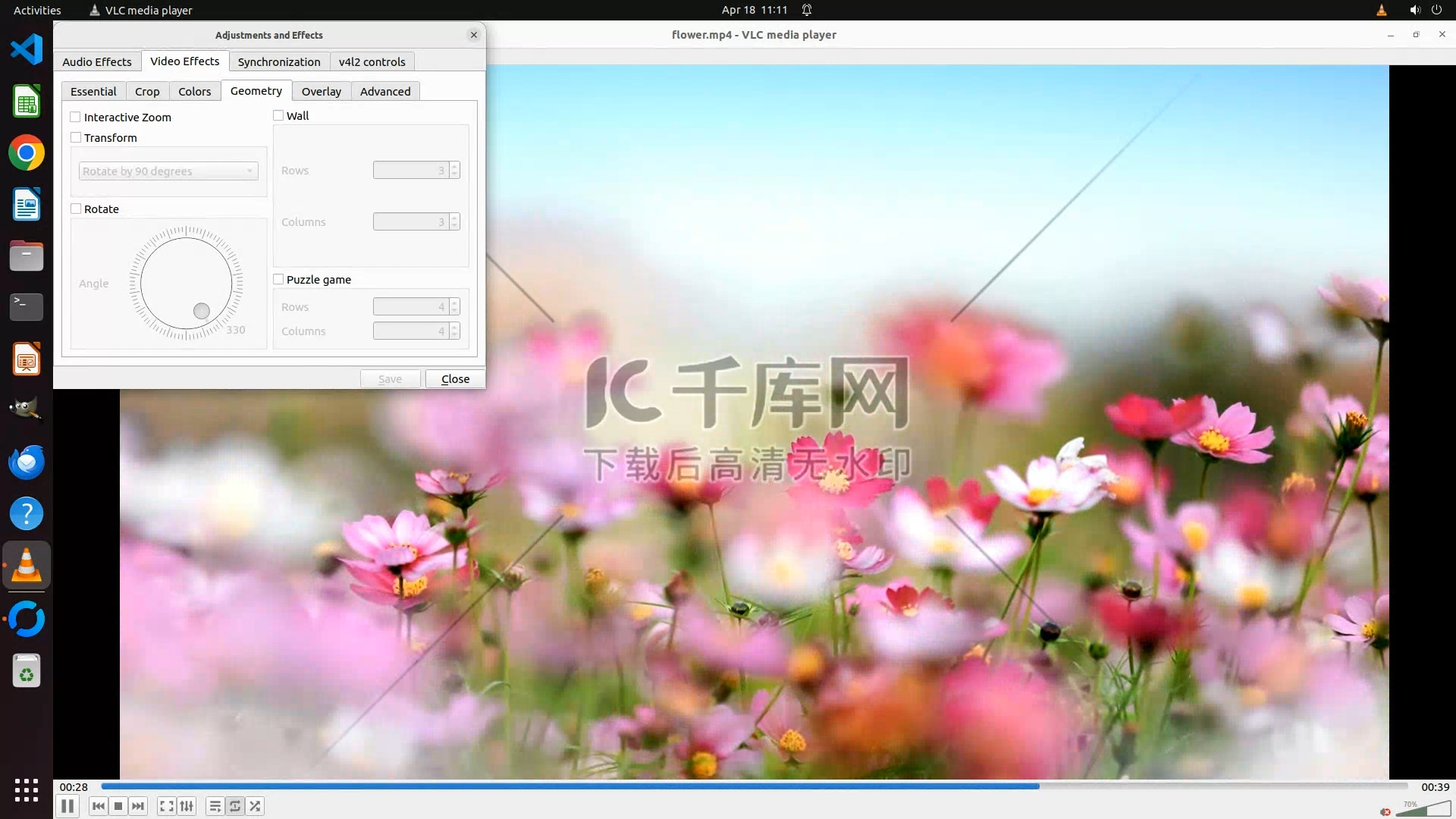Open the extended settings button
1456x819 pixels.
coord(187,806)
